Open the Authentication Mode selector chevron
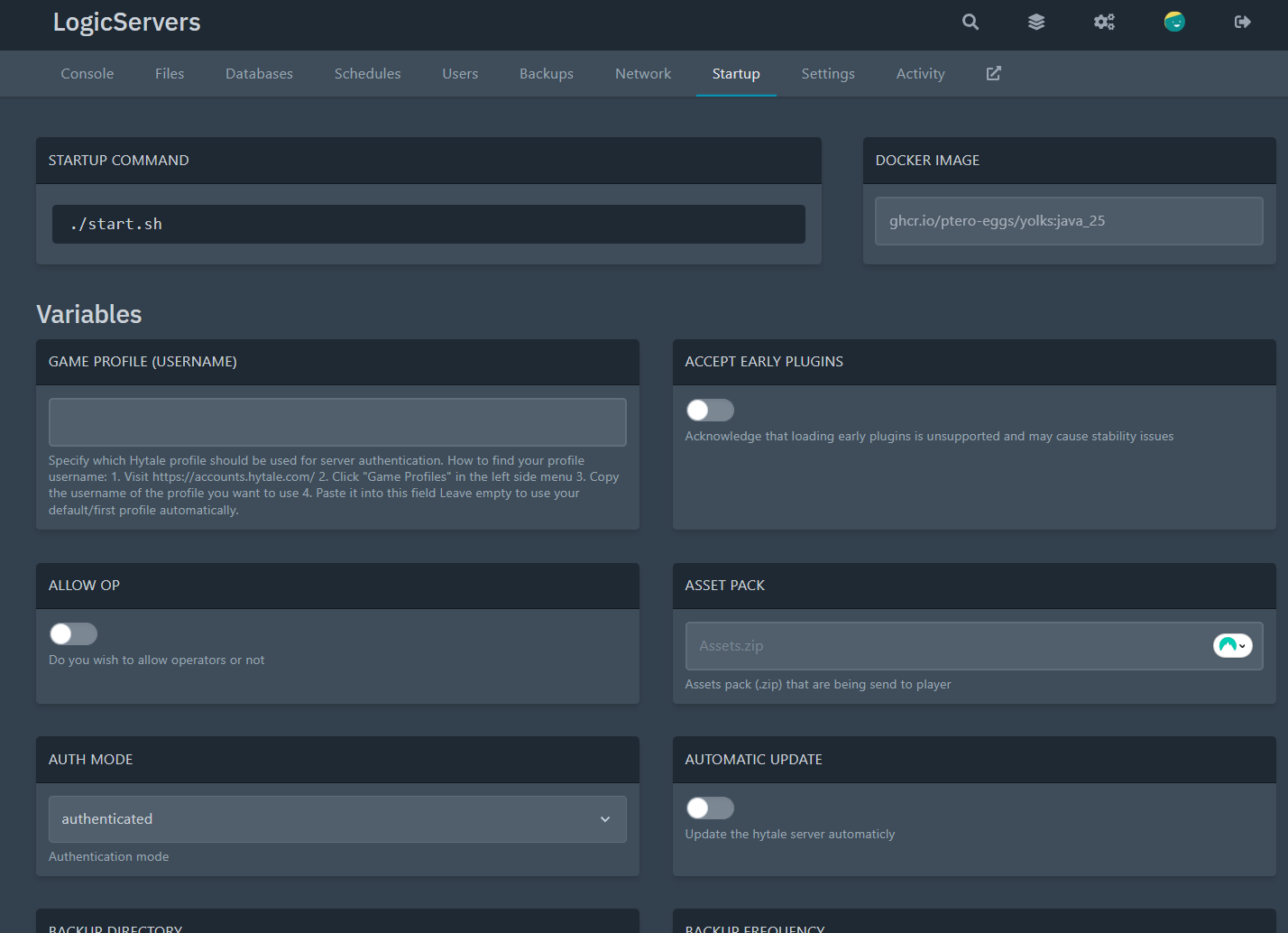 click(x=604, y=818)
